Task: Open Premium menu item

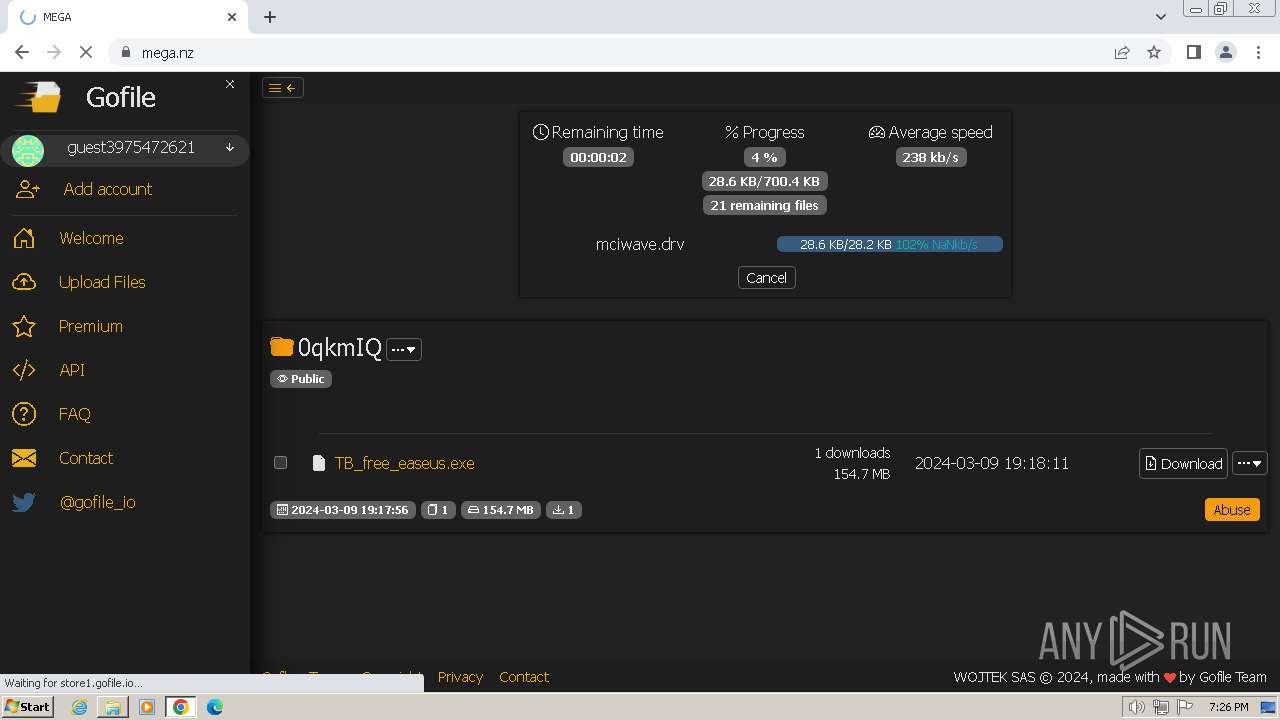Action: (x=91, y=326)
